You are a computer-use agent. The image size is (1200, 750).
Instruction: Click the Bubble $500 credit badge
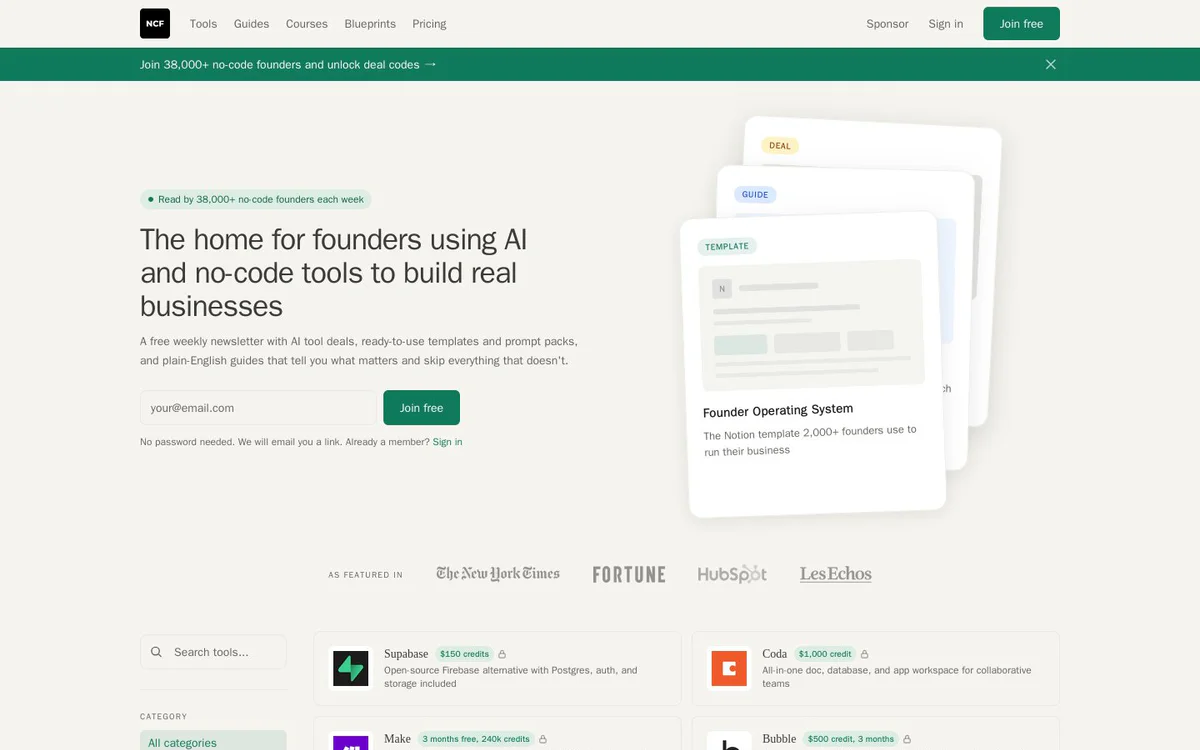tap(851, 739)
